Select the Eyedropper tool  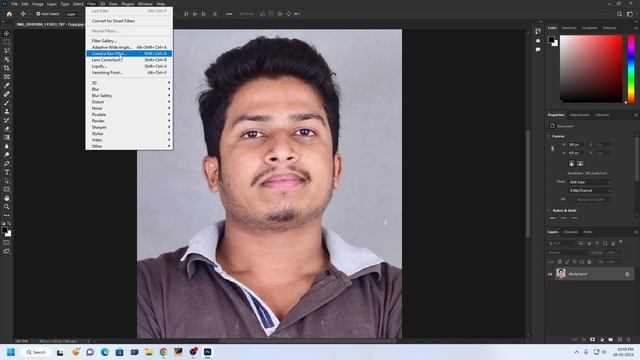(x=7, y=85)
